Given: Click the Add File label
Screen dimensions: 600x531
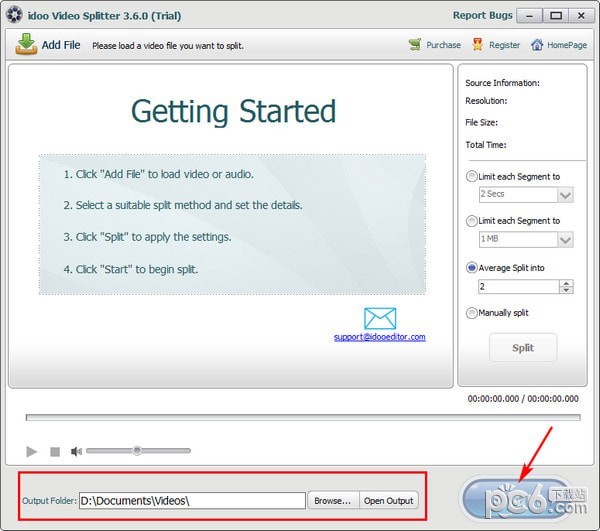Looking at the screenshot, I should (61, 45).
